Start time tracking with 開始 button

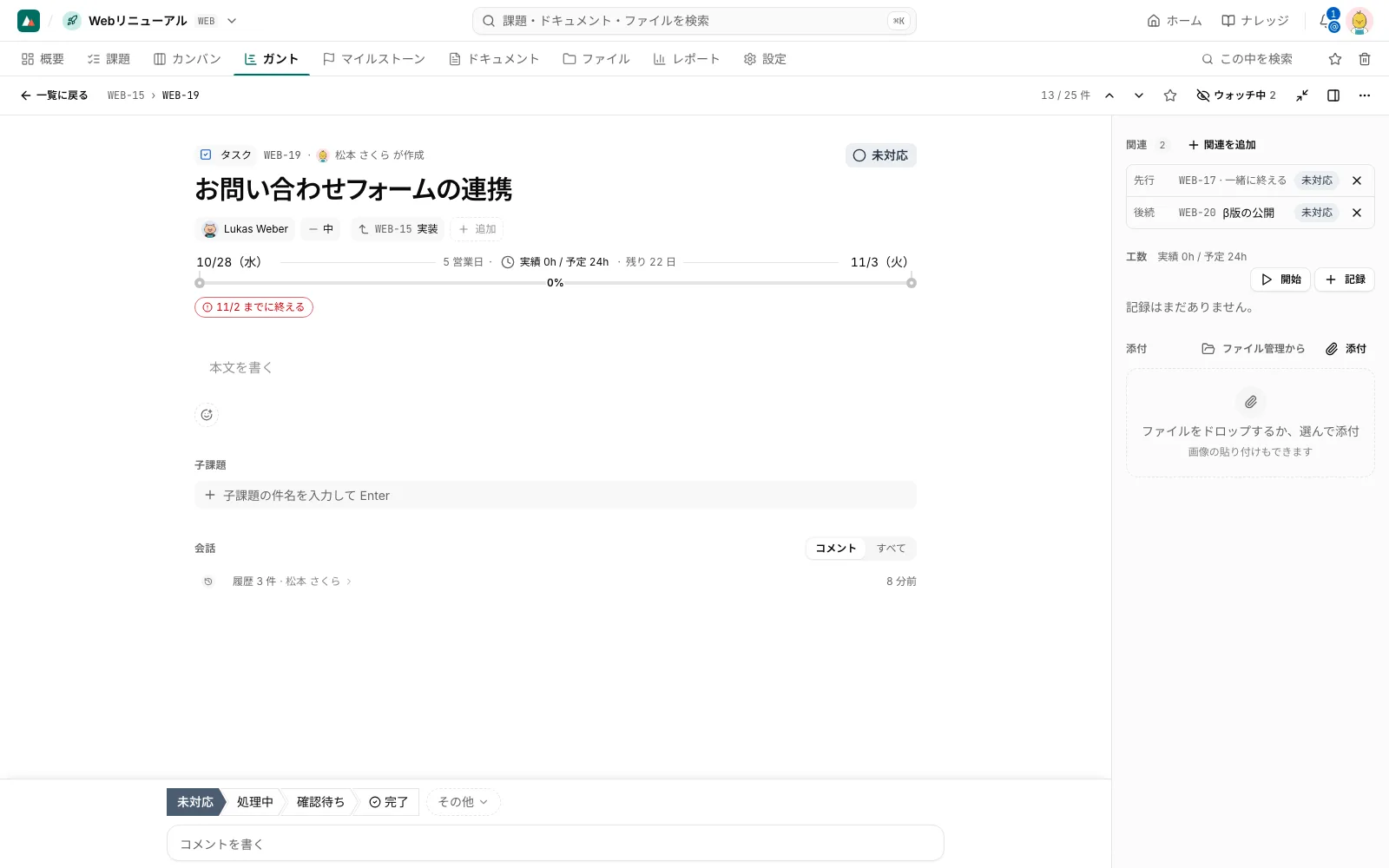1280,279
